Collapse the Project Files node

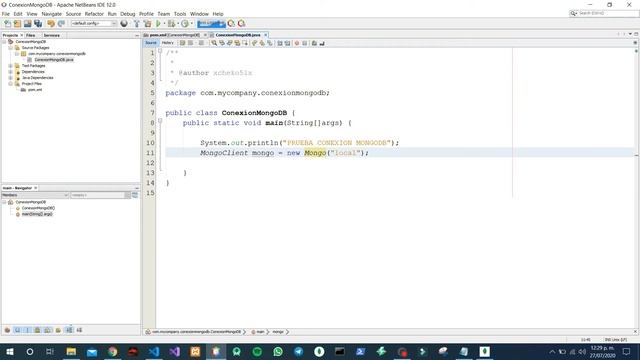pyautogui.click(x=11, y=84)
